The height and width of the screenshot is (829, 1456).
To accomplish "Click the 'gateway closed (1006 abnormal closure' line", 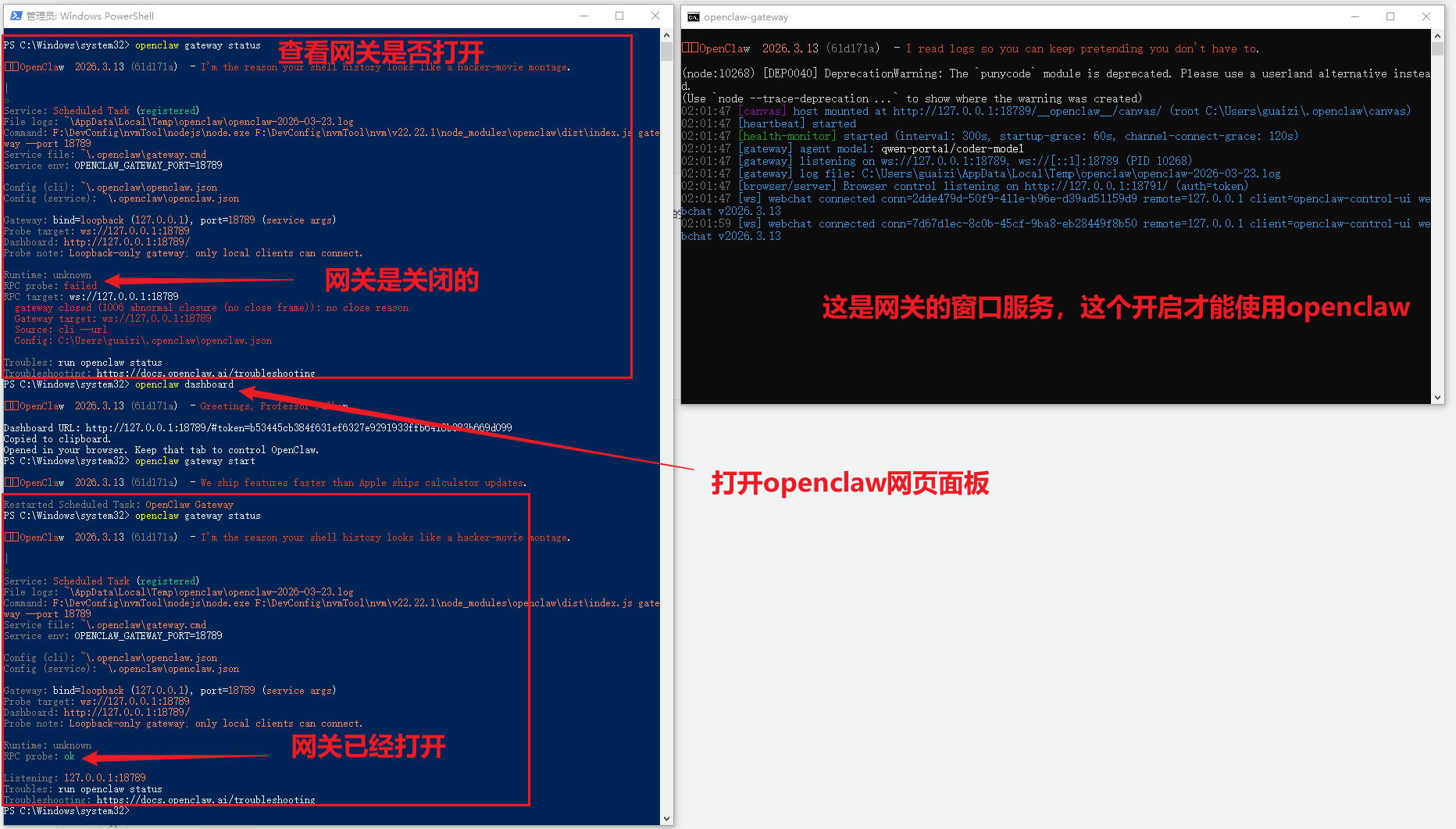I will 212,308.
